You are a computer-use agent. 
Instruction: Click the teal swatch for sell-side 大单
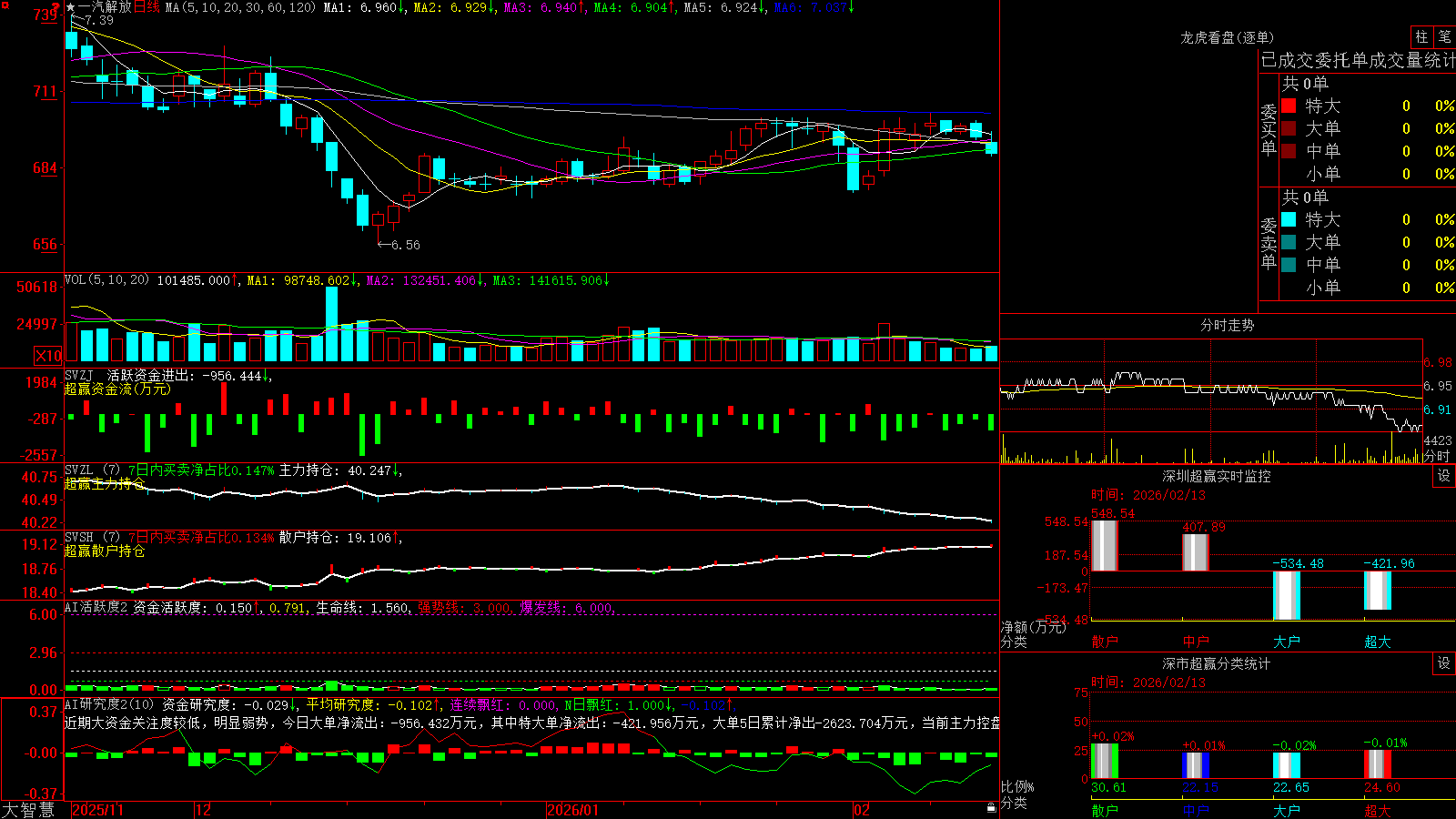pyautogui.click(x=1289, y=242)
